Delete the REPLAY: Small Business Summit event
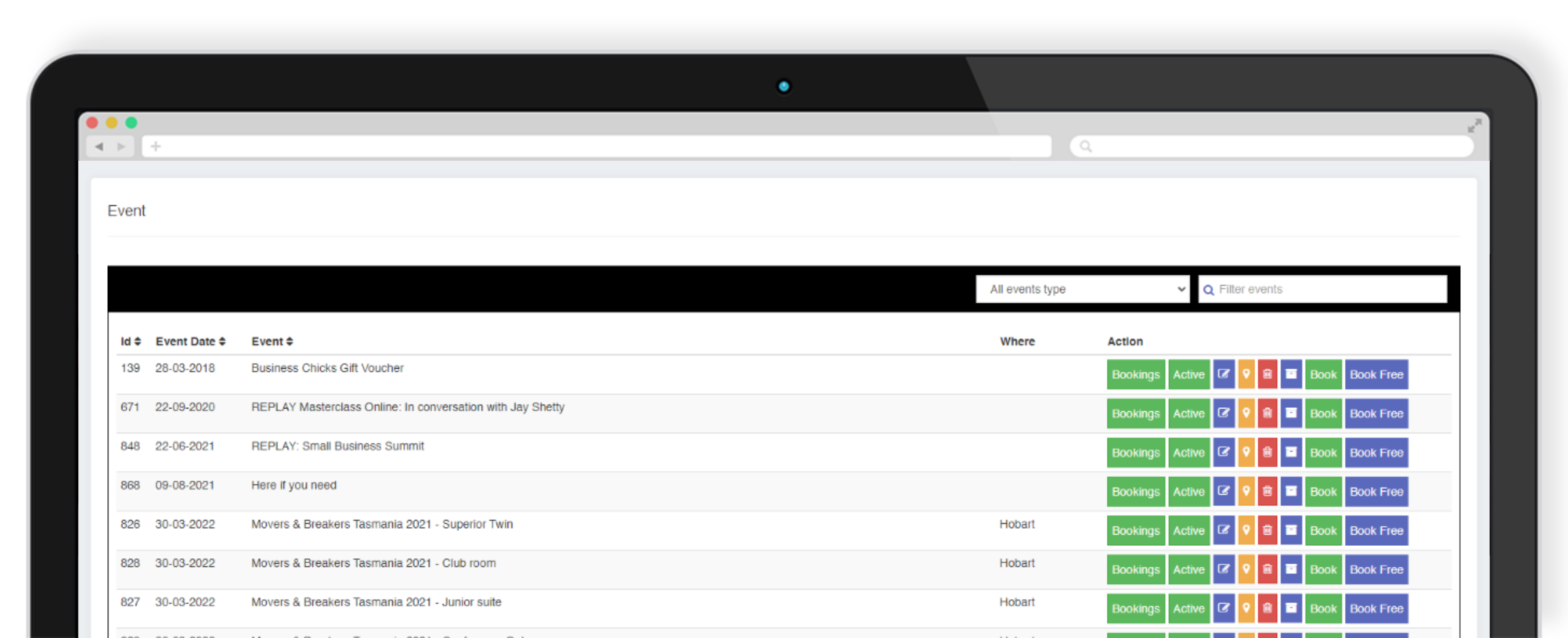 pos(1267,452)
